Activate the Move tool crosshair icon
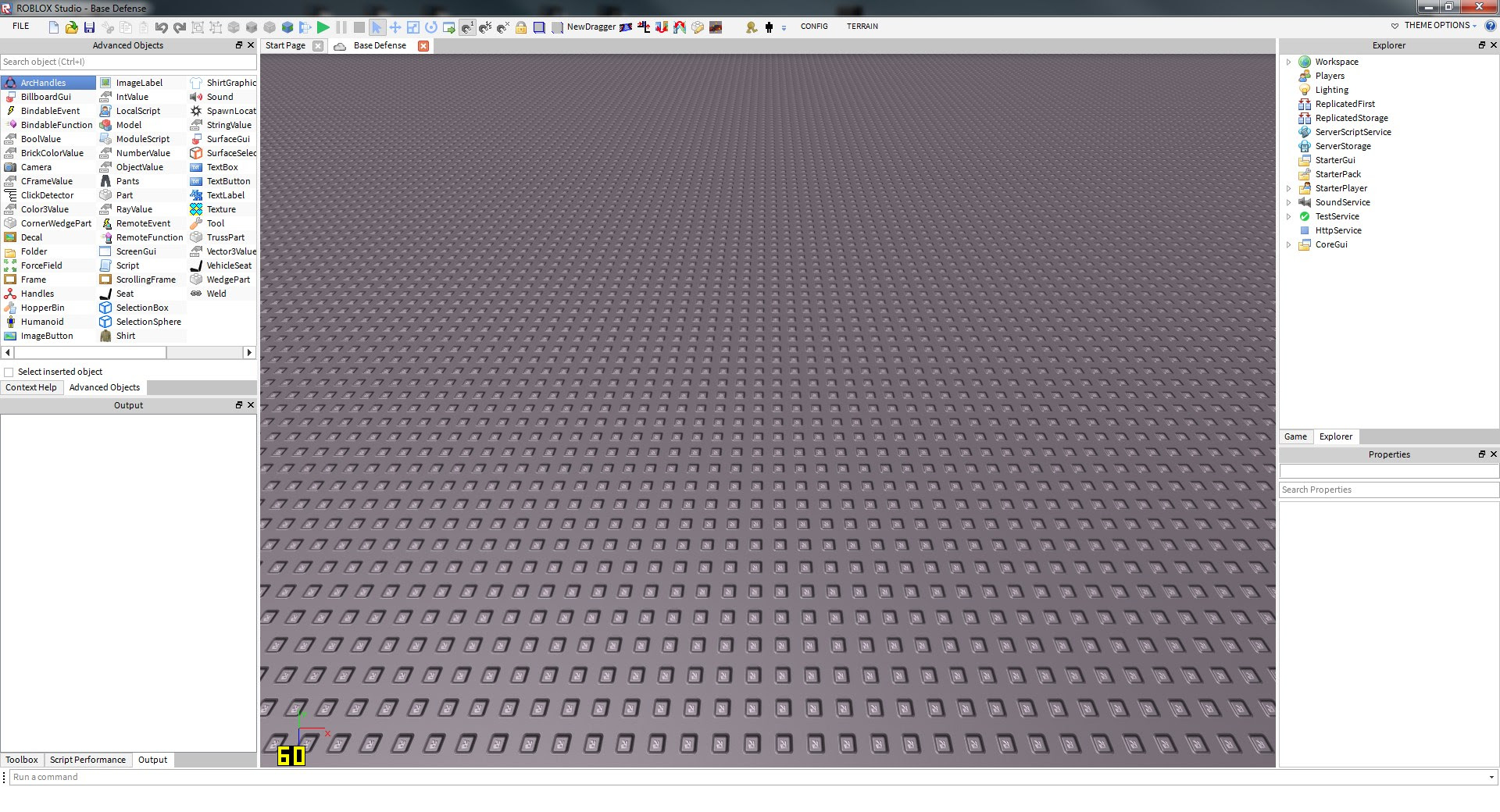Image resolution: width=1500 pixels, height=812 pixels. click(395, 27)
